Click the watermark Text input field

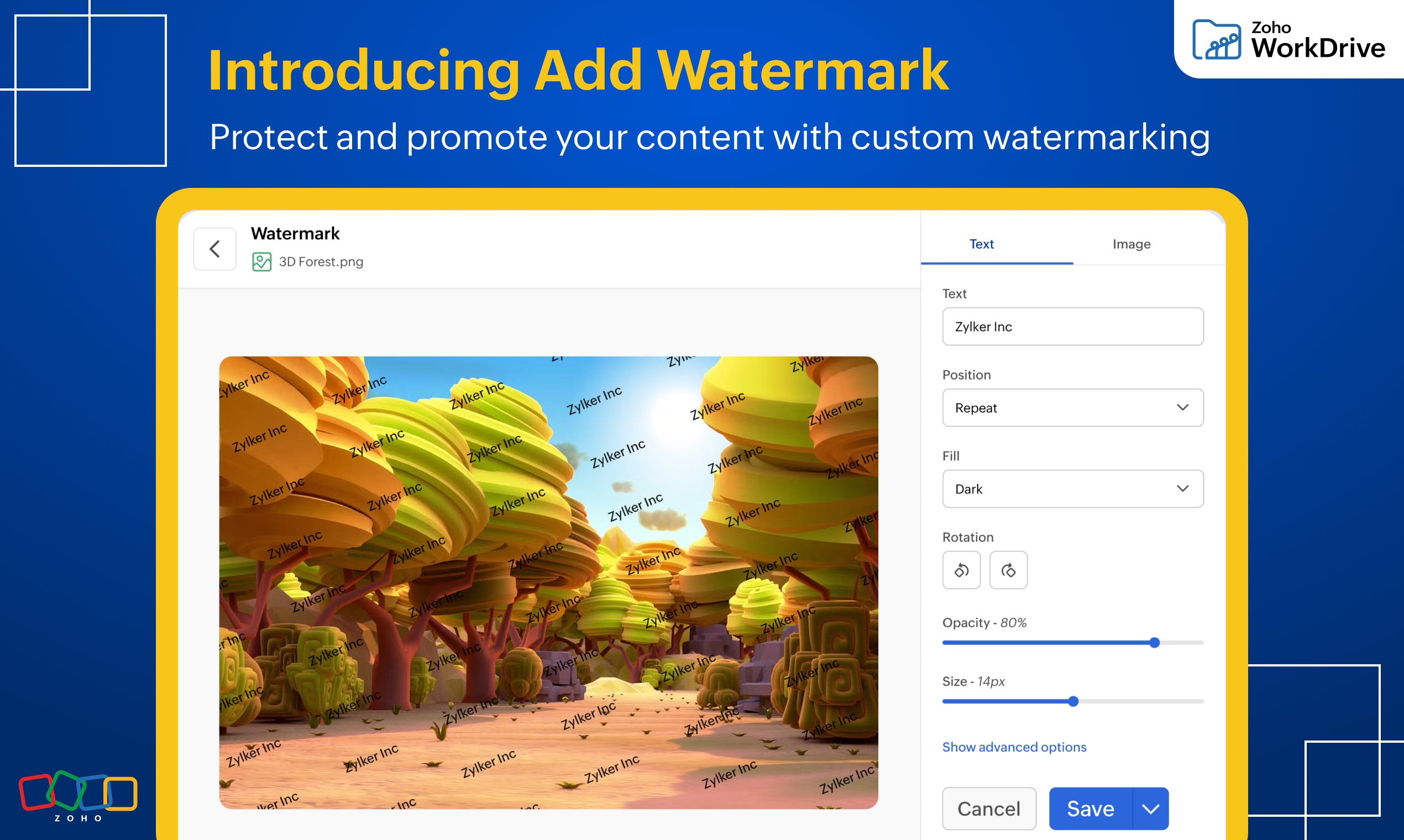(1072, 327)
